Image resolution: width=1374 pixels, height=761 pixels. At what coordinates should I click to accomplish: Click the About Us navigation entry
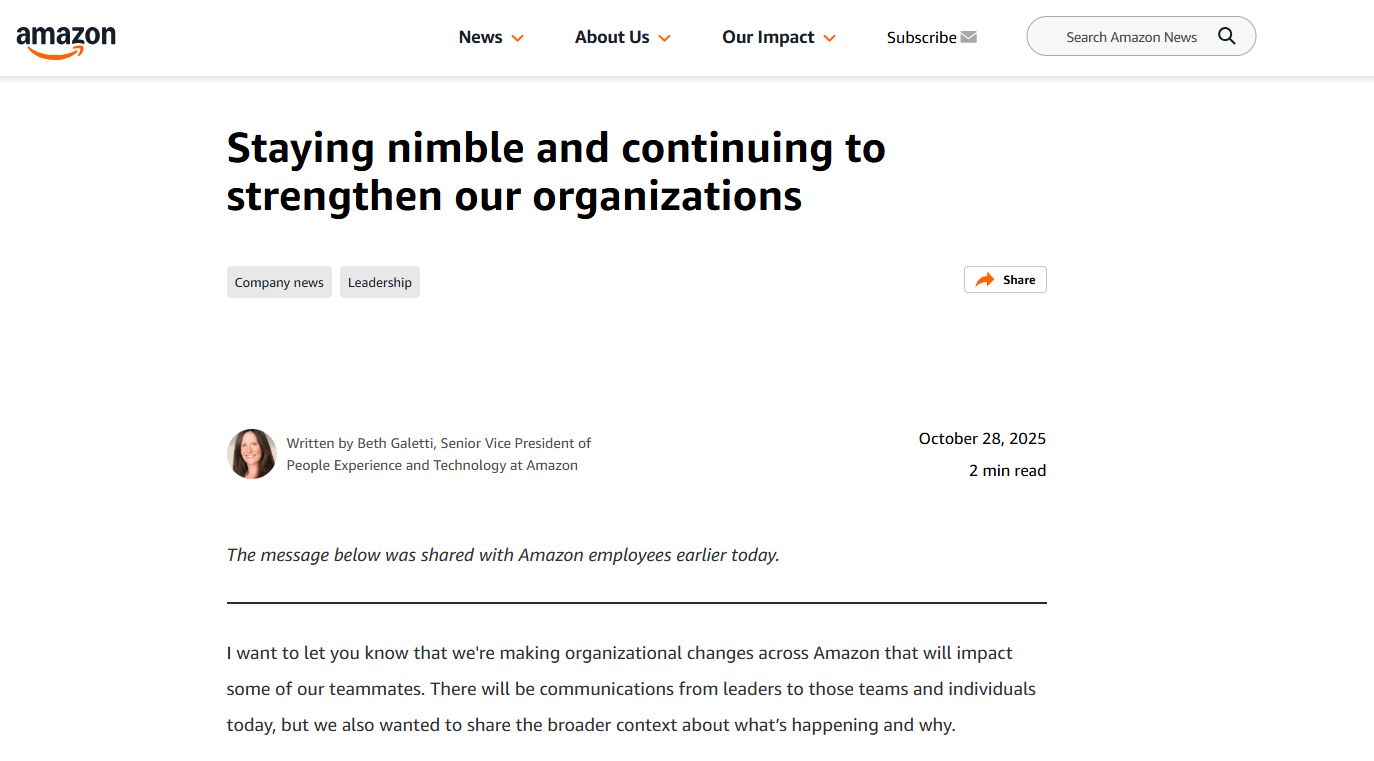(x=612, y=37)
